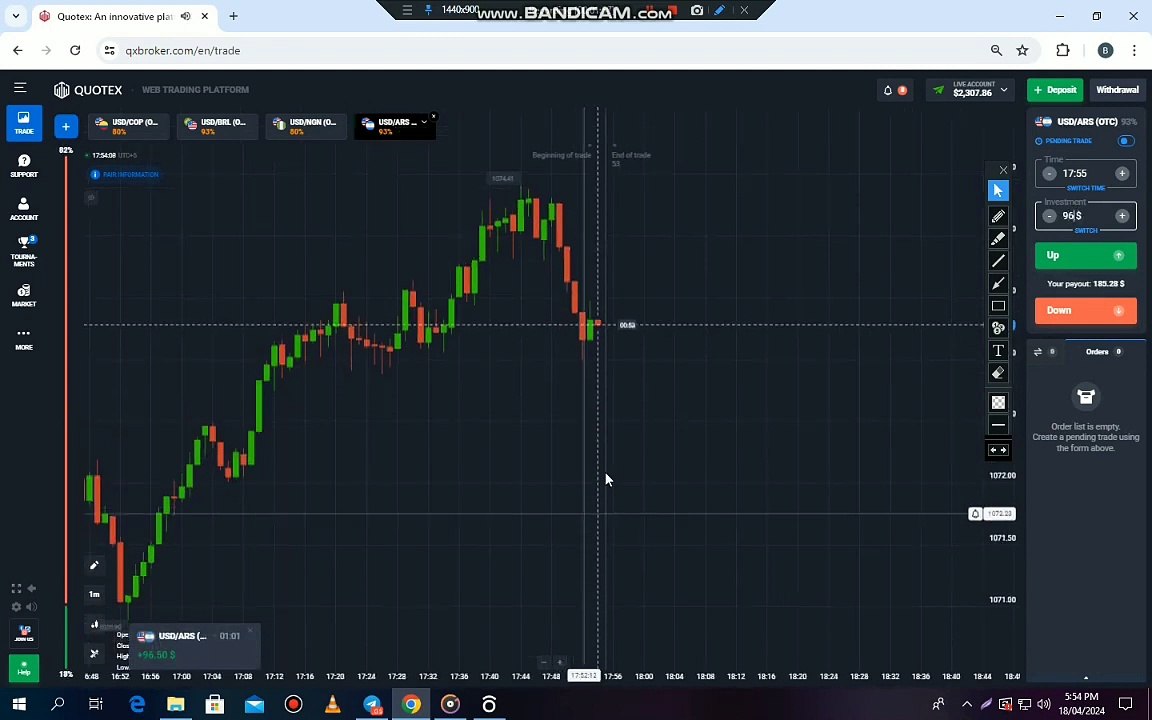Collapse the sidebar with left arrow icon

(x=32, y=588)
